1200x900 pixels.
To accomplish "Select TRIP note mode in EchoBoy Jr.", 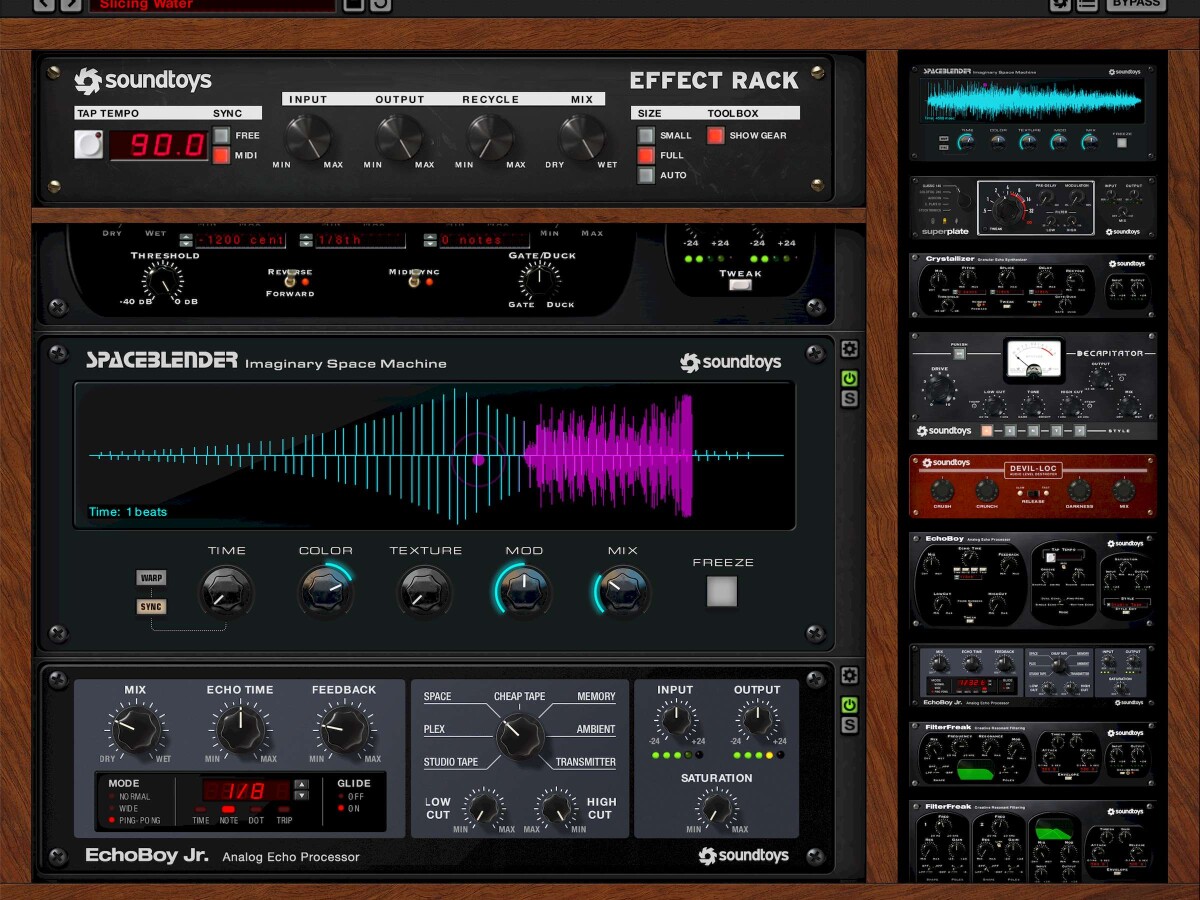I will click(x=284, y=809).
